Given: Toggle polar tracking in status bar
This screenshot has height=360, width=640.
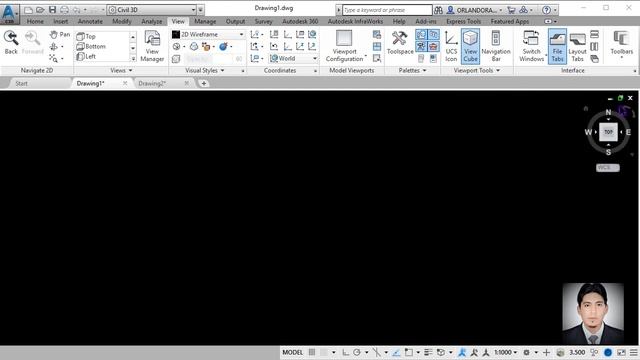Looking at the screenshot, I should pyautogui.click(x=357, y=352).
